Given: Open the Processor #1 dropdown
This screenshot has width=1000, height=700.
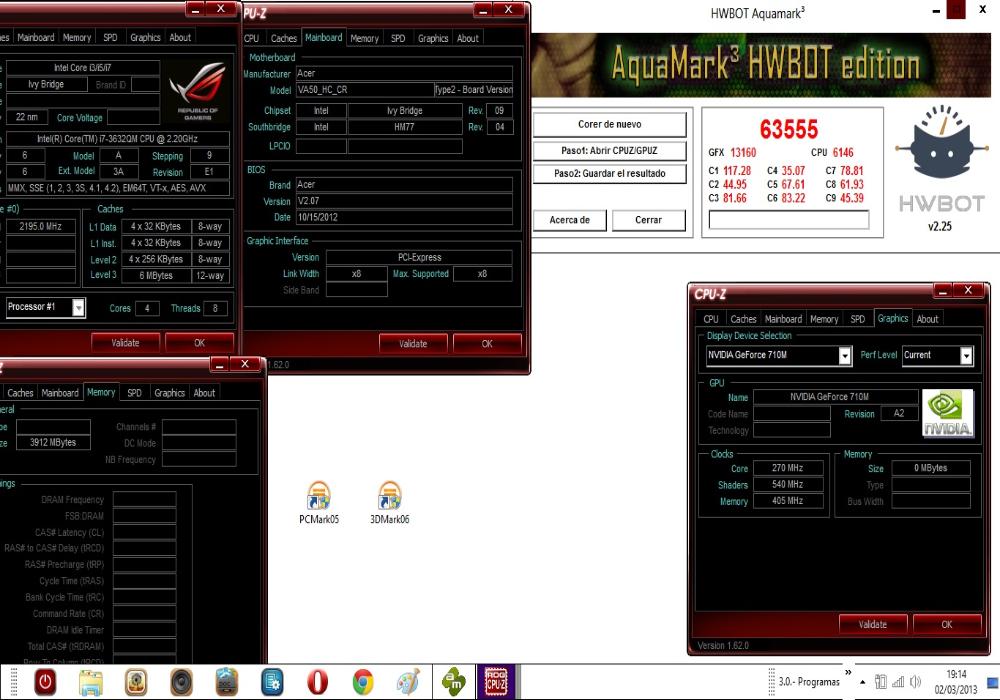Looking at the screenshot, I should 78,307.
